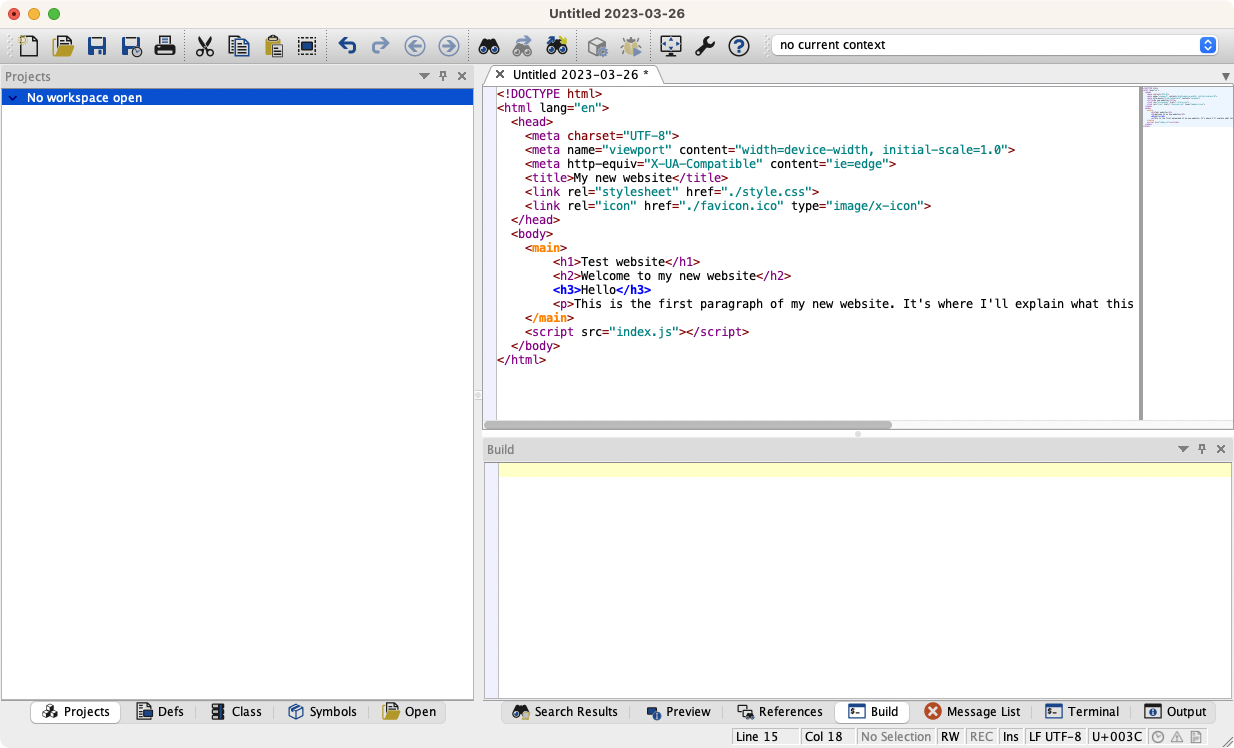The height and width of the screenshot is (748, 1234).
Task: Close the Projects panel
Action: [x=462, y=76]
